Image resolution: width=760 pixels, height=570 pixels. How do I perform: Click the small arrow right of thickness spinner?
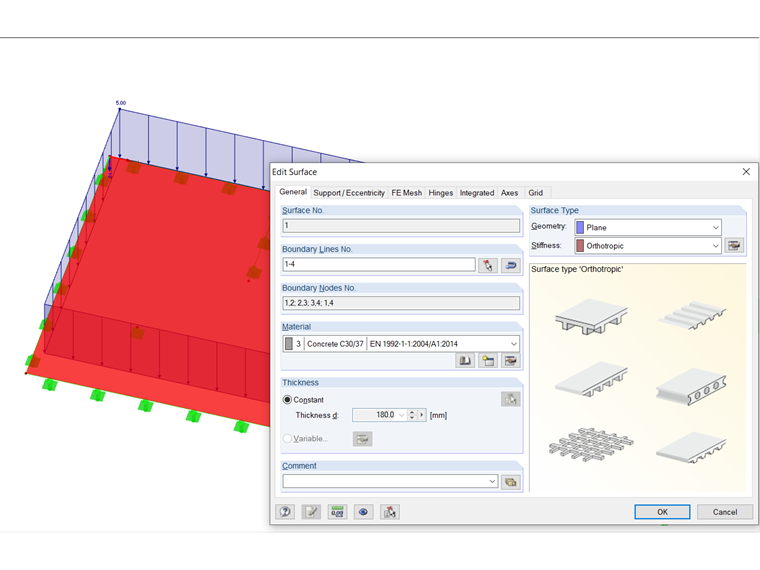[422, 415]
